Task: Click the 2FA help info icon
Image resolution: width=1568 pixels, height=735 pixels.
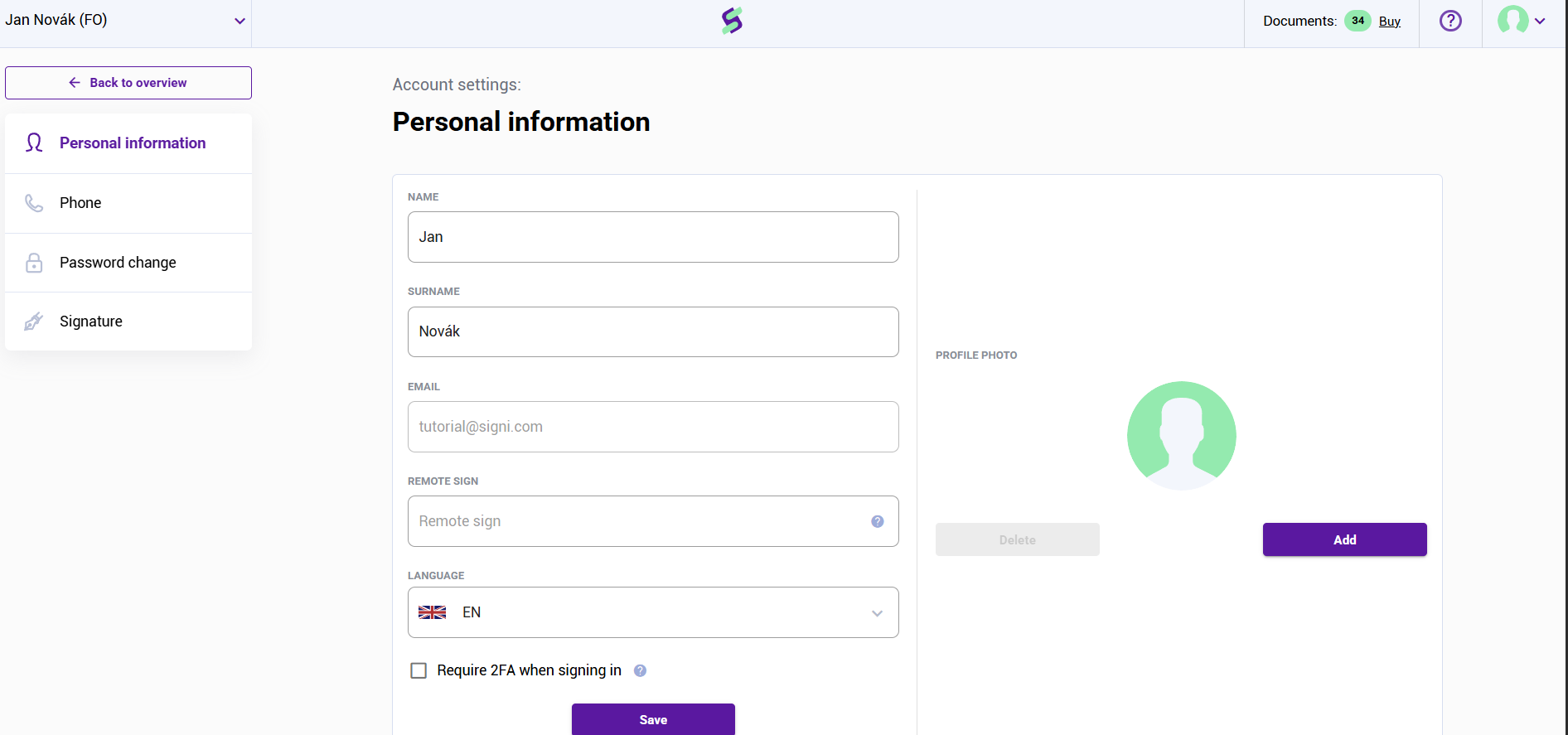Action: pyautogui.click(x=640, y=670)
